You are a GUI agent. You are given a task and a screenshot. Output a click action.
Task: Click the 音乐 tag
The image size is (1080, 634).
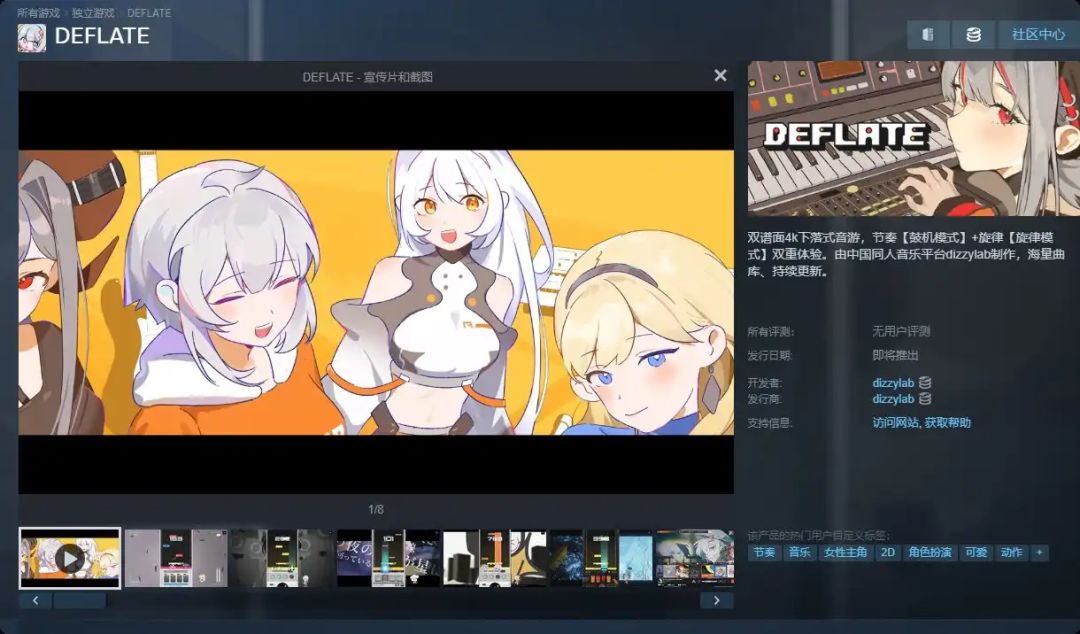click(x=800, y=553)
